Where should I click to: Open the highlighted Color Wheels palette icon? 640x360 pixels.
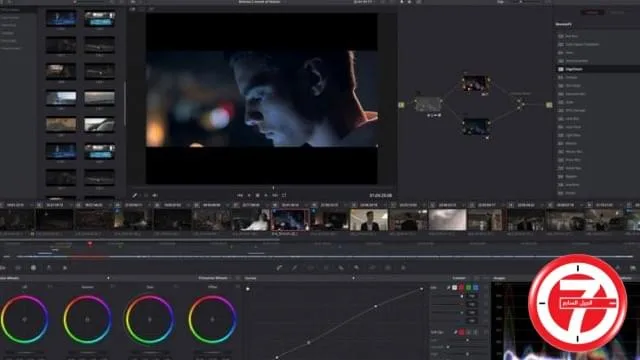[x=33, y=268]
